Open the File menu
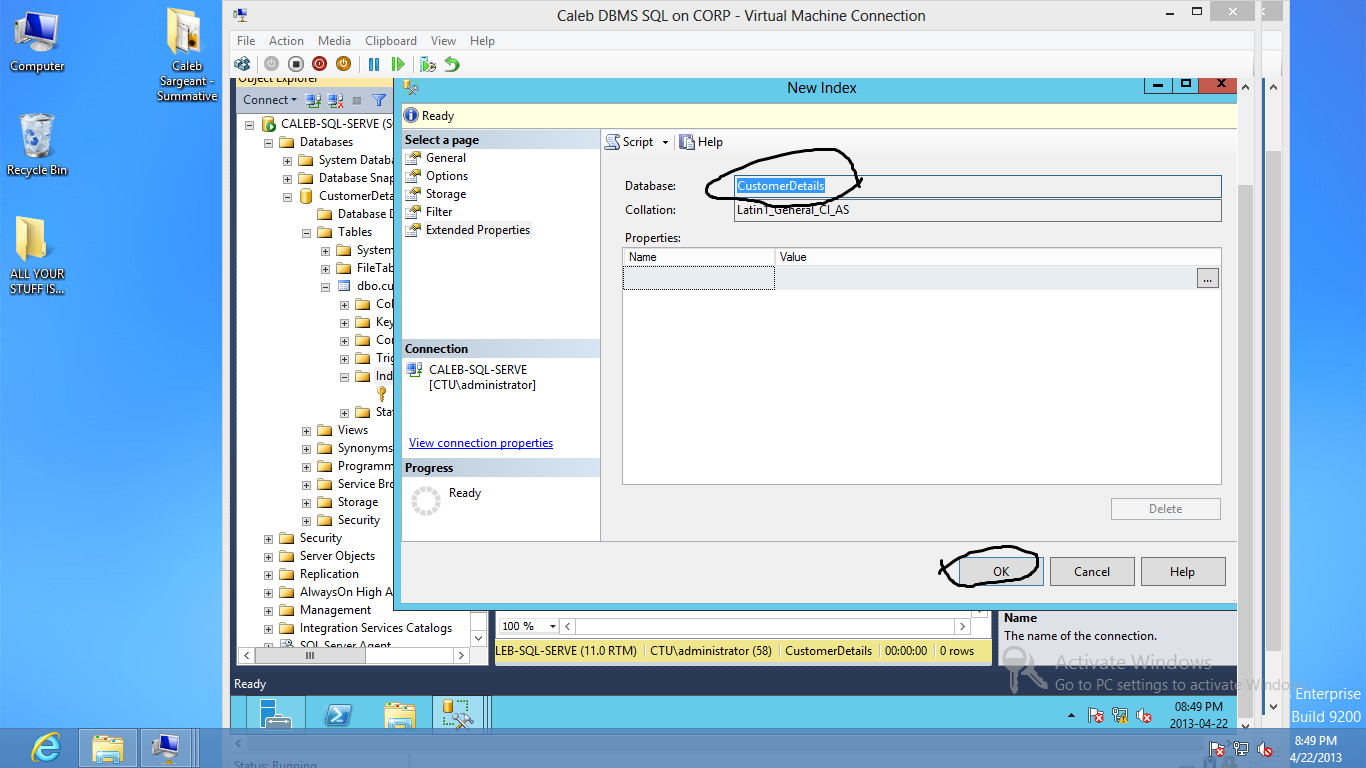1366x768 pixels. pos(246,41)
